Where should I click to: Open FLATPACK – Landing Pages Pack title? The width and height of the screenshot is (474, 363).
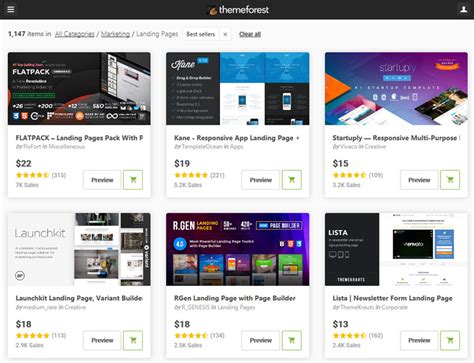click(79, 138)
